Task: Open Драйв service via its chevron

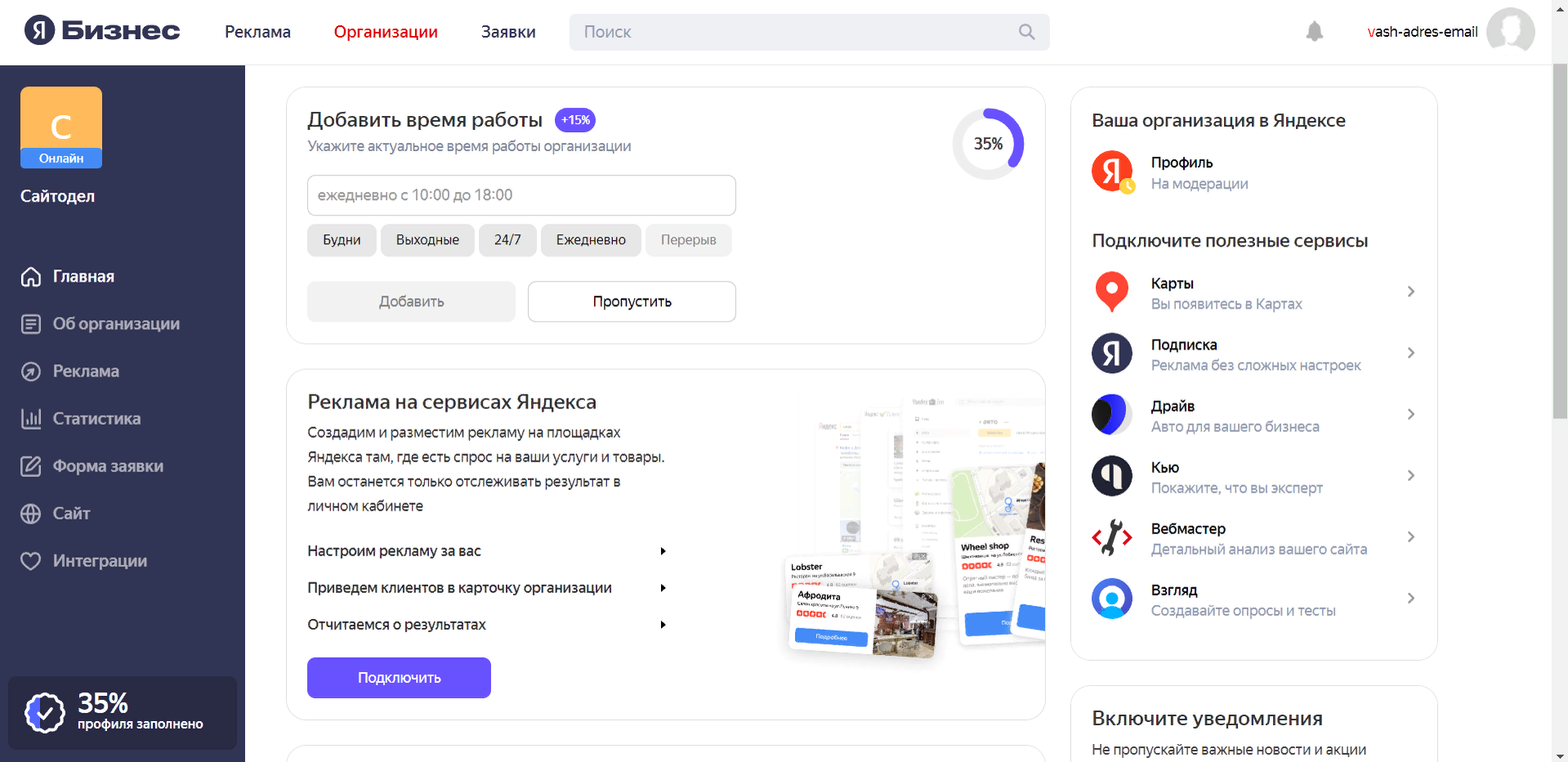Action: coord(1411,414)
